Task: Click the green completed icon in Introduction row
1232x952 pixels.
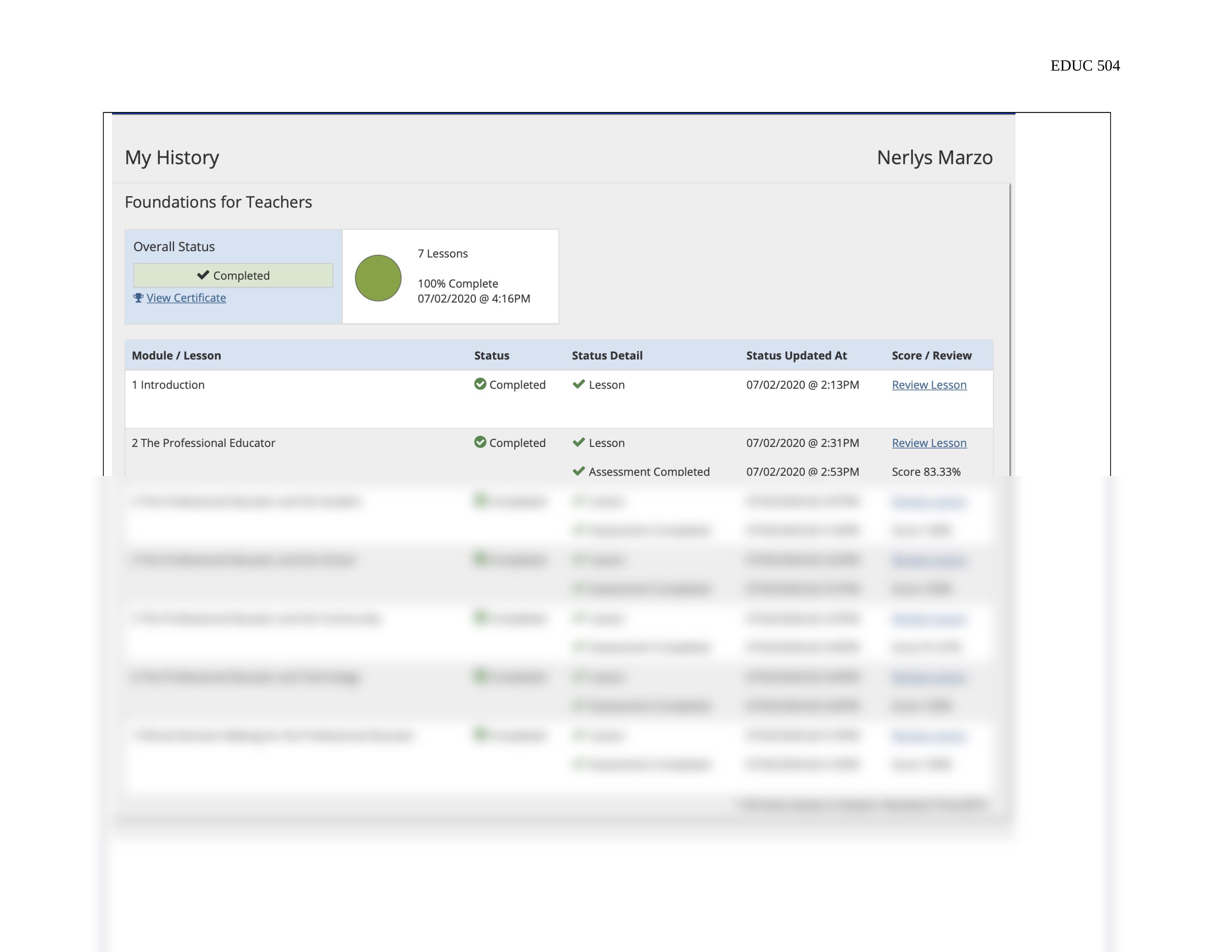Action: 480,384
